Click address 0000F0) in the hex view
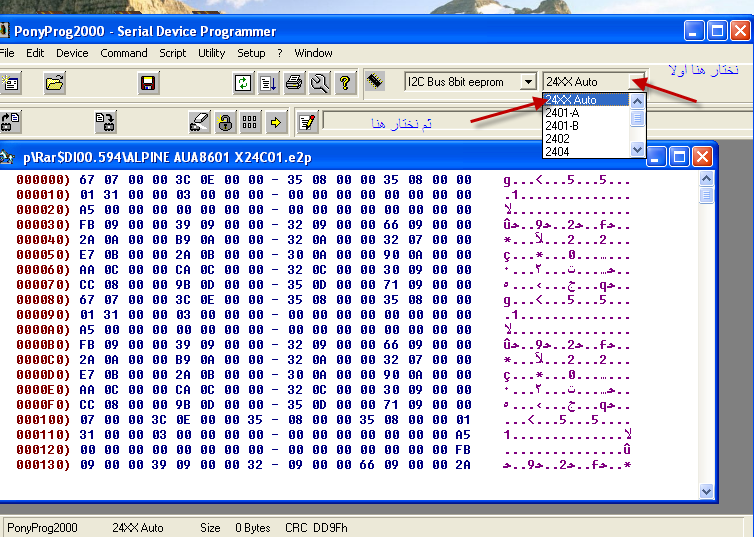Viewport: 754px width, 537px height. coord(43,405)
